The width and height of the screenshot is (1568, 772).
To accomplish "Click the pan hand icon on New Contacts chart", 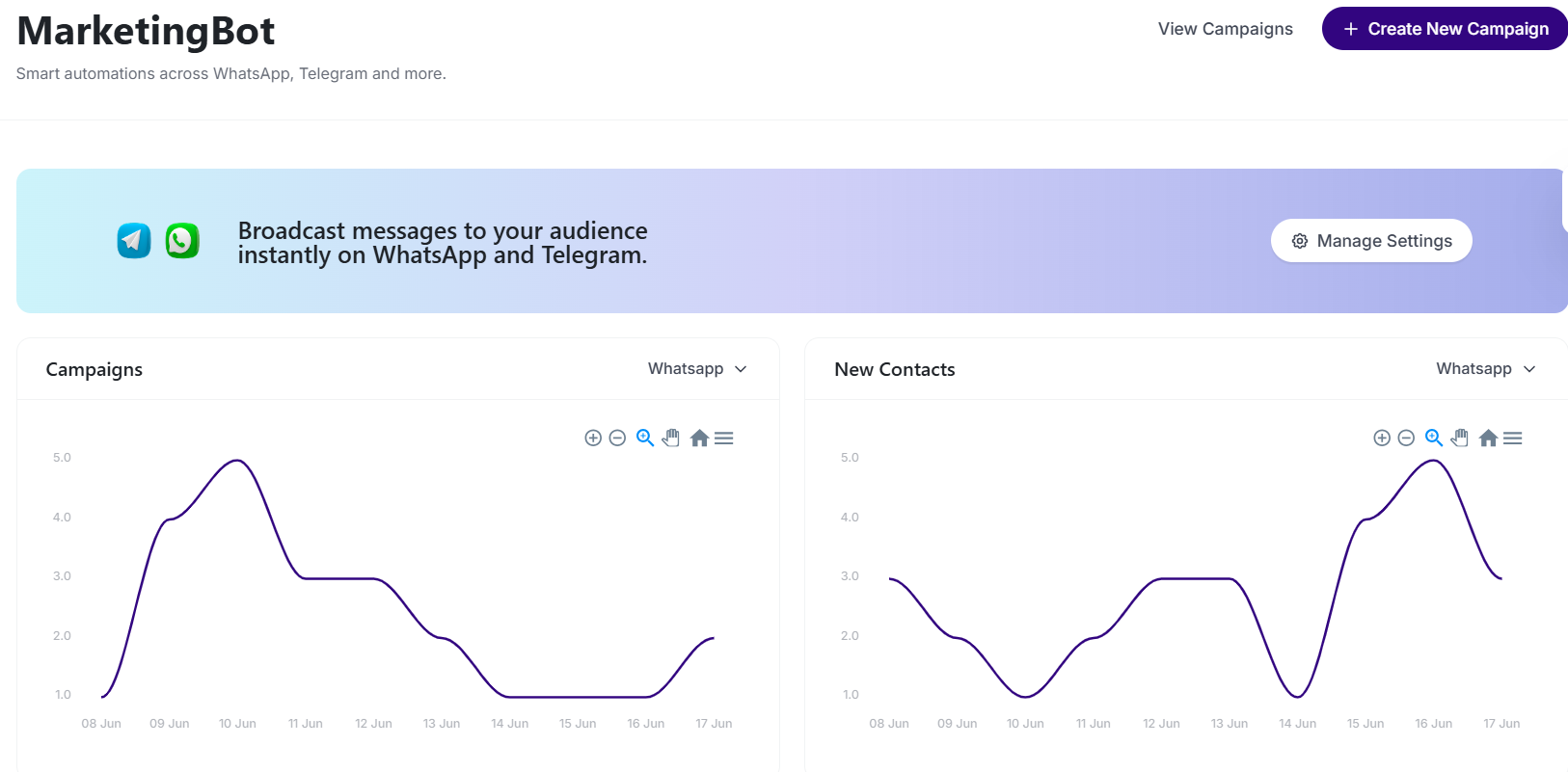I will 1460,438.
